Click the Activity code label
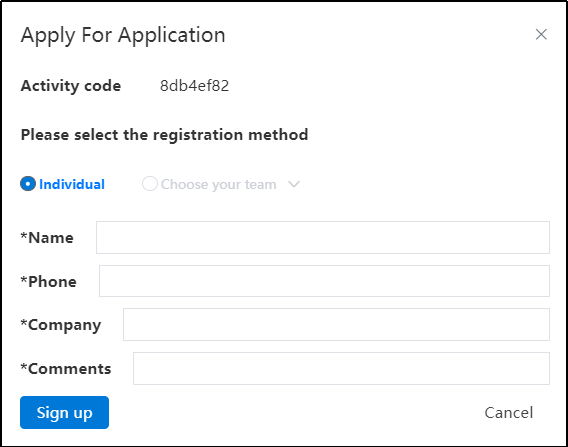Screen dimensions: 568x447 [x=71, y=86]
